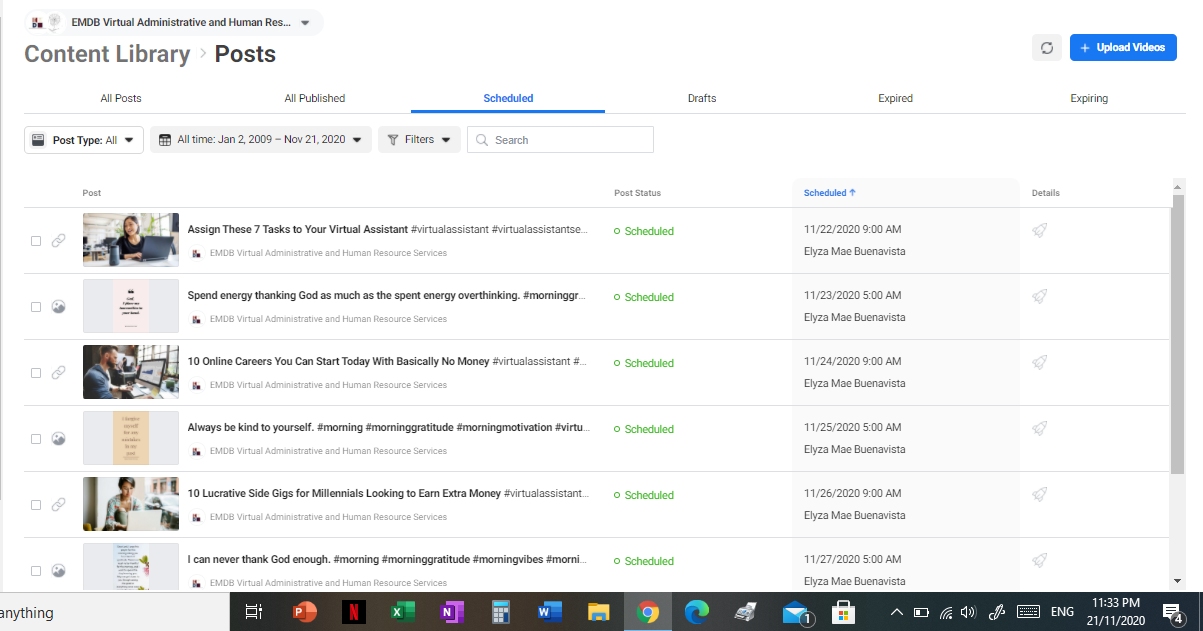
Task: Open the Expiring tab
Action: click(1089, 98)
